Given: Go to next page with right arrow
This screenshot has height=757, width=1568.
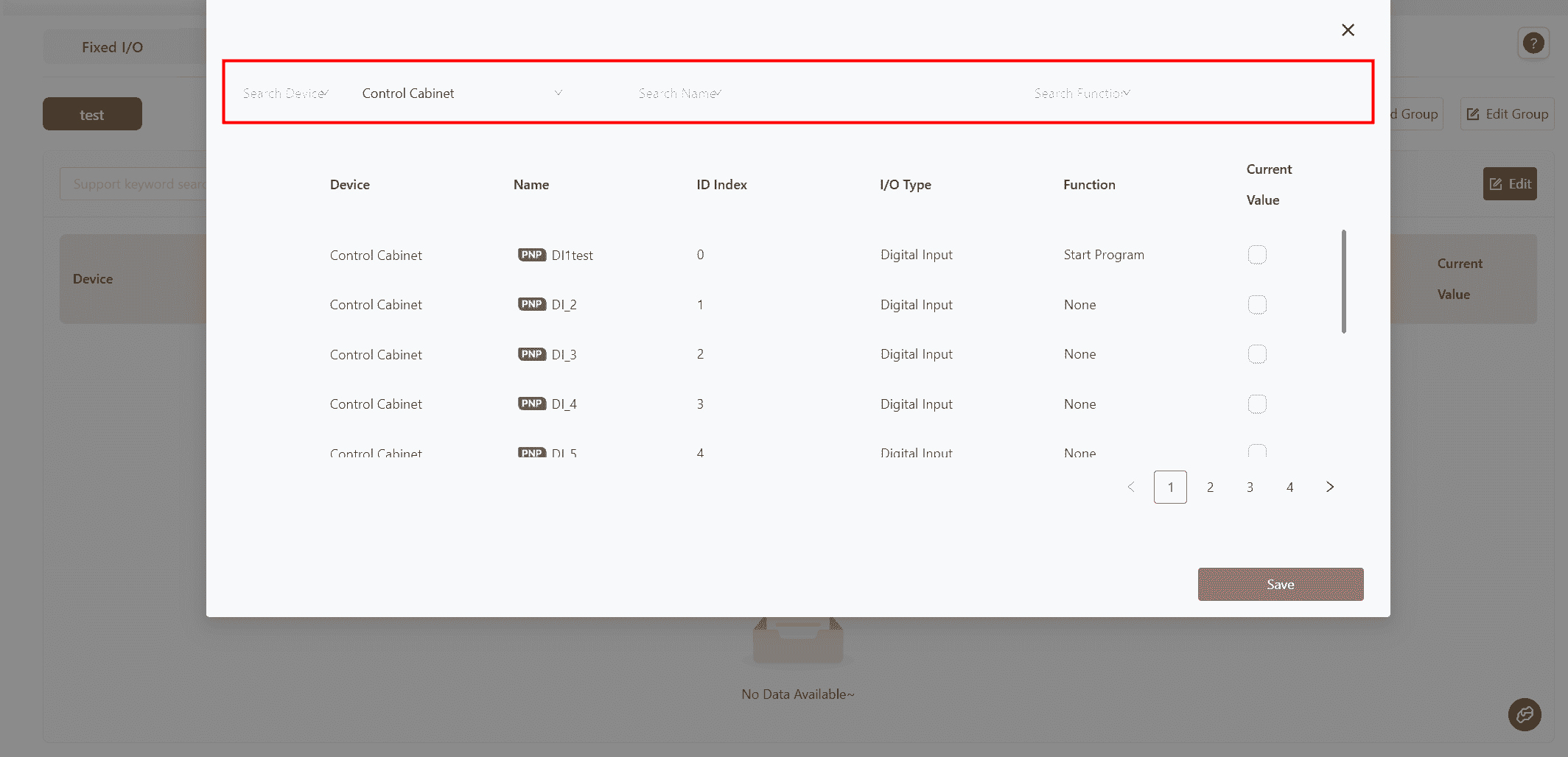Looking at the screenshot, I should 1329,487.
